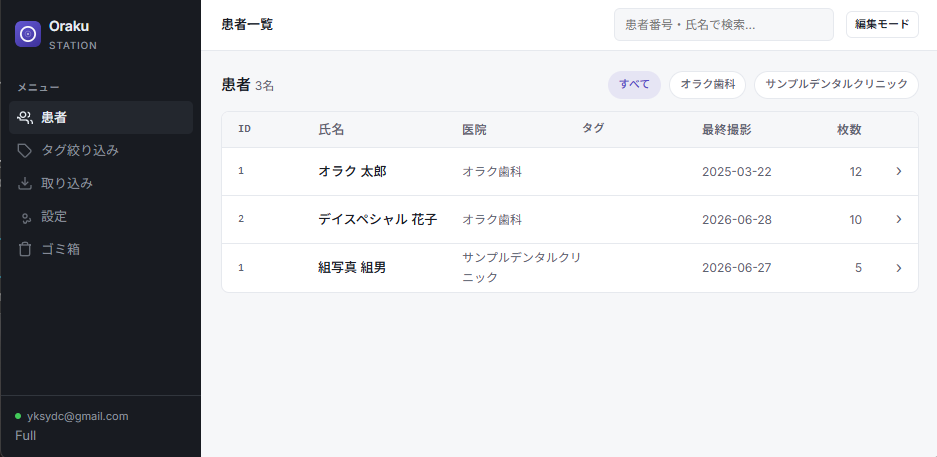Open the ゴミ箱 menu item

click(x=101, y=249)
